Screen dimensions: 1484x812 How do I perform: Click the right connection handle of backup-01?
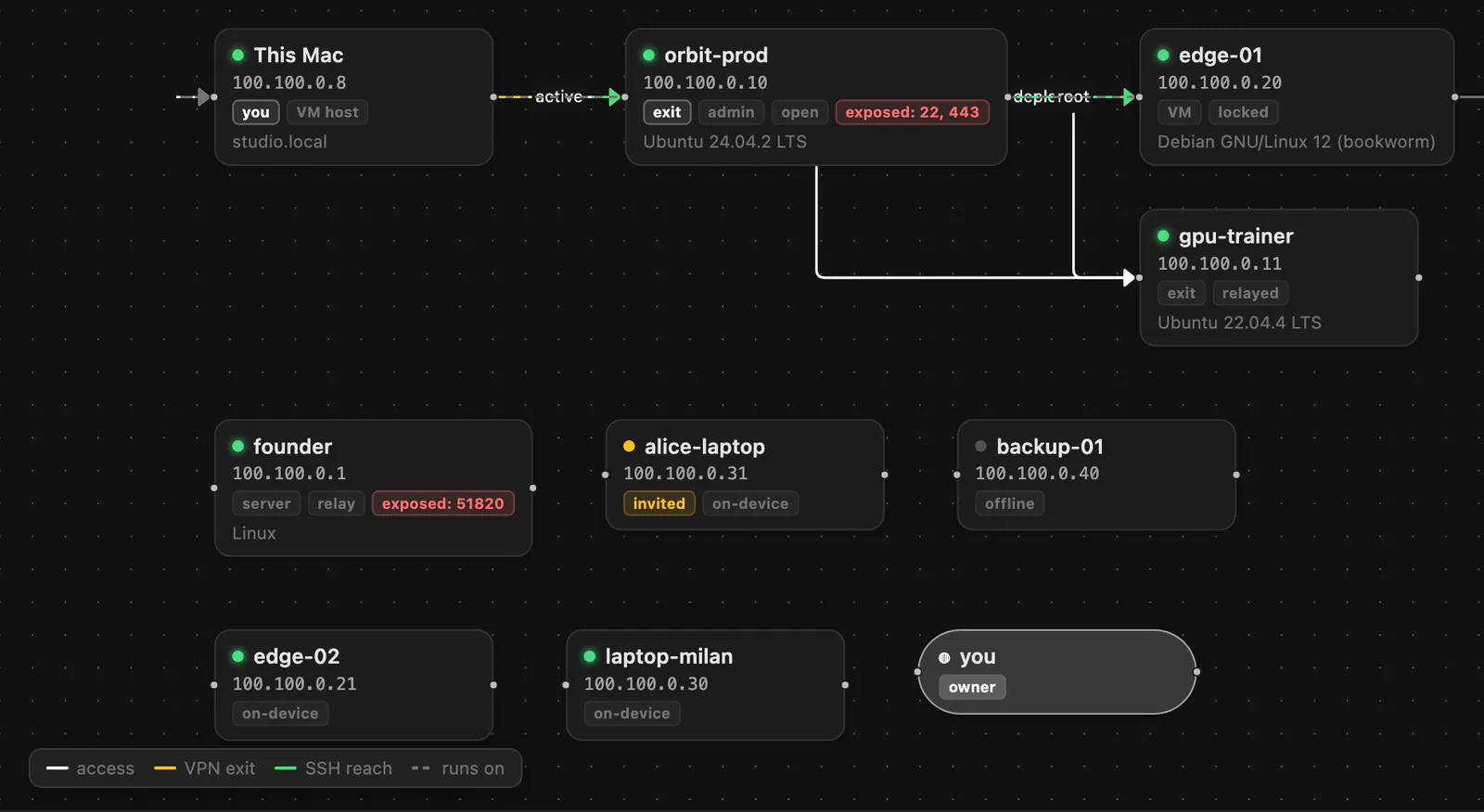[x=1236, y=475]
